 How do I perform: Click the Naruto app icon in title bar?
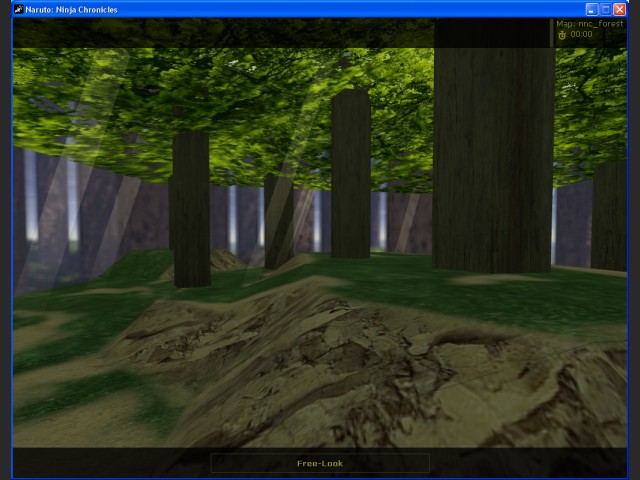coord(19,9)
